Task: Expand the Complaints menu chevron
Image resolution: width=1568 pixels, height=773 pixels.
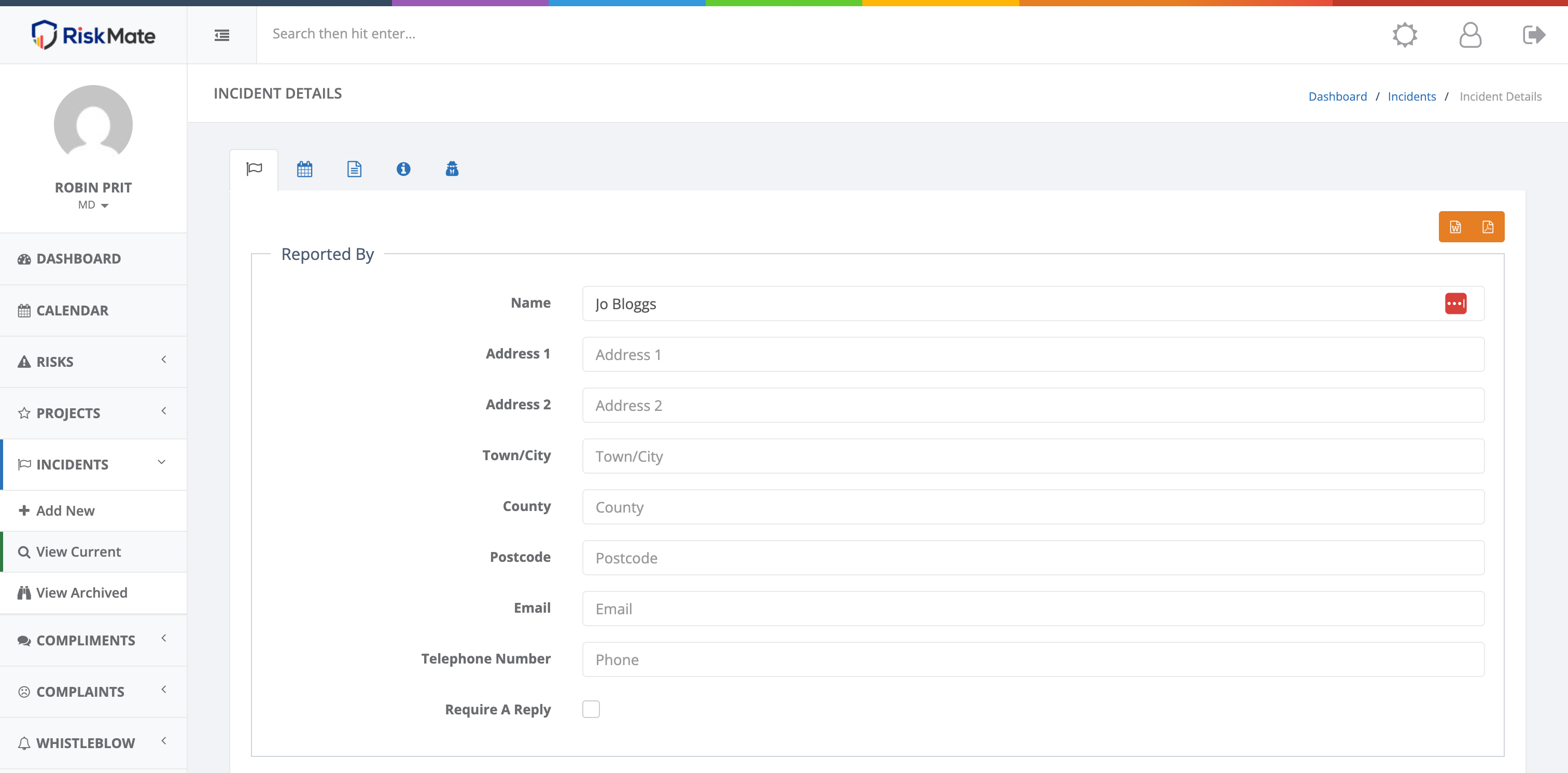Action: click(164, 689)
